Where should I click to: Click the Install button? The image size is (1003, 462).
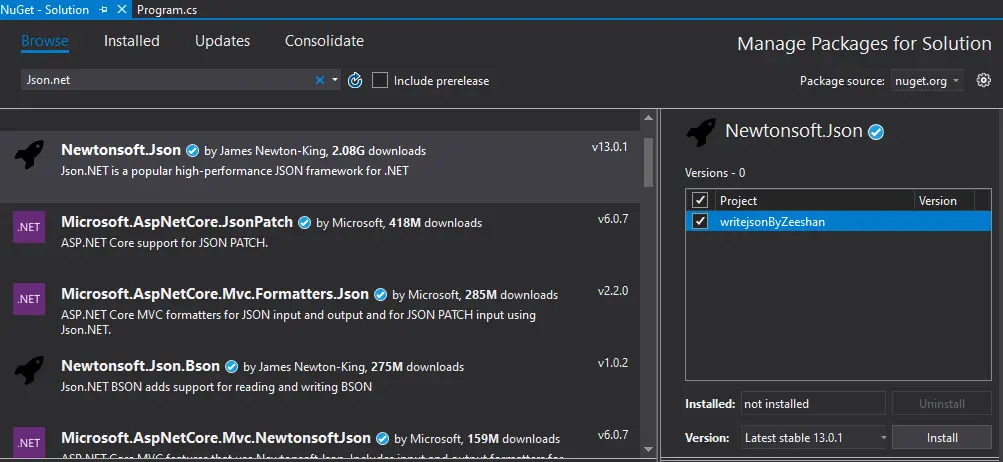[942, 438]
